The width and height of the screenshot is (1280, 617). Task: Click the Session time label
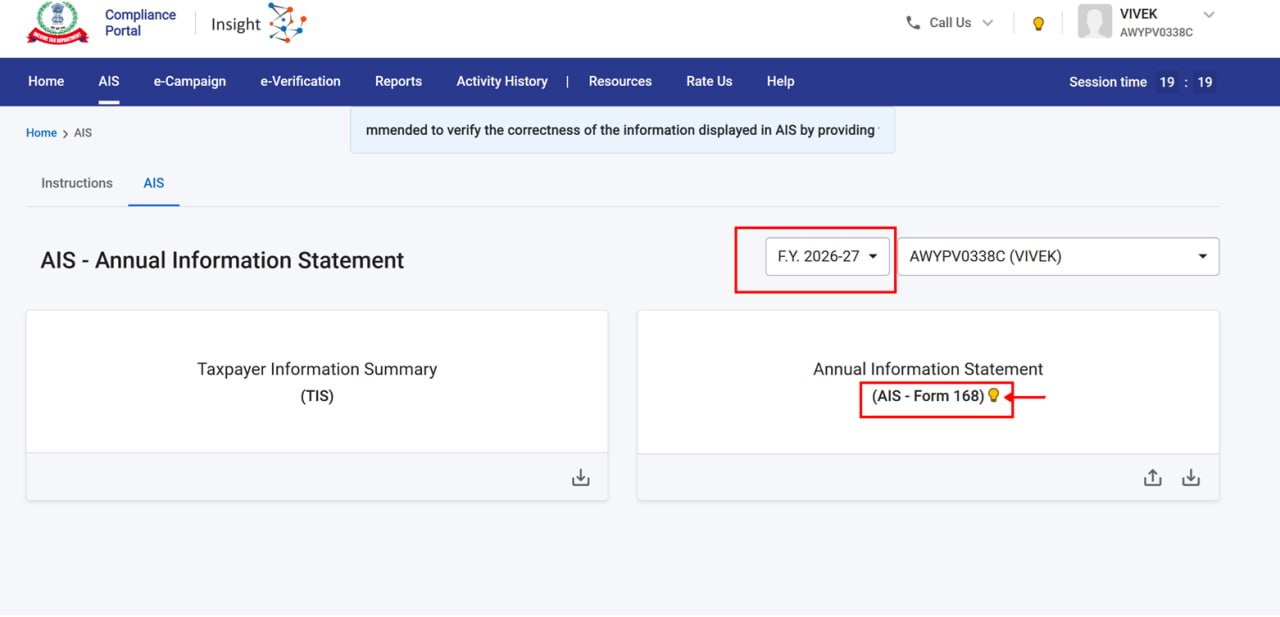(x=1108, y=82)
